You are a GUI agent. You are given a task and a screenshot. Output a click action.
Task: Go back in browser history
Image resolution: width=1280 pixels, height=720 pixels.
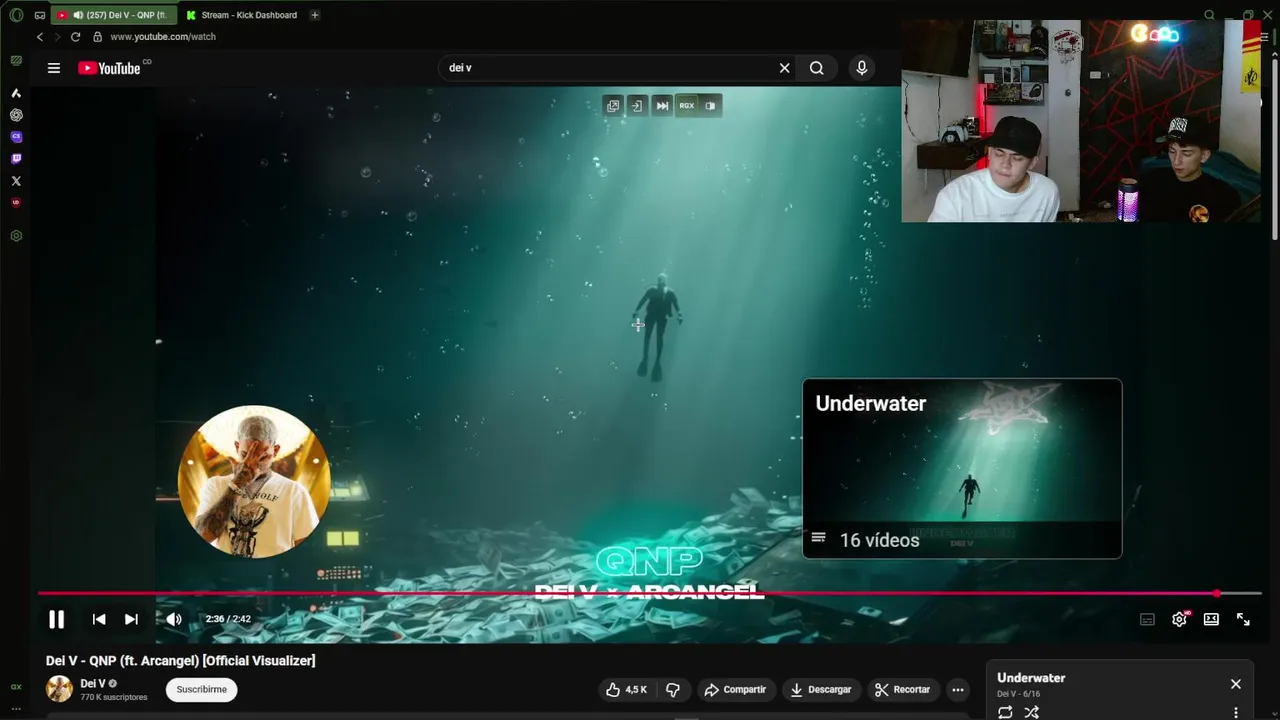click(x=40, y=37)
